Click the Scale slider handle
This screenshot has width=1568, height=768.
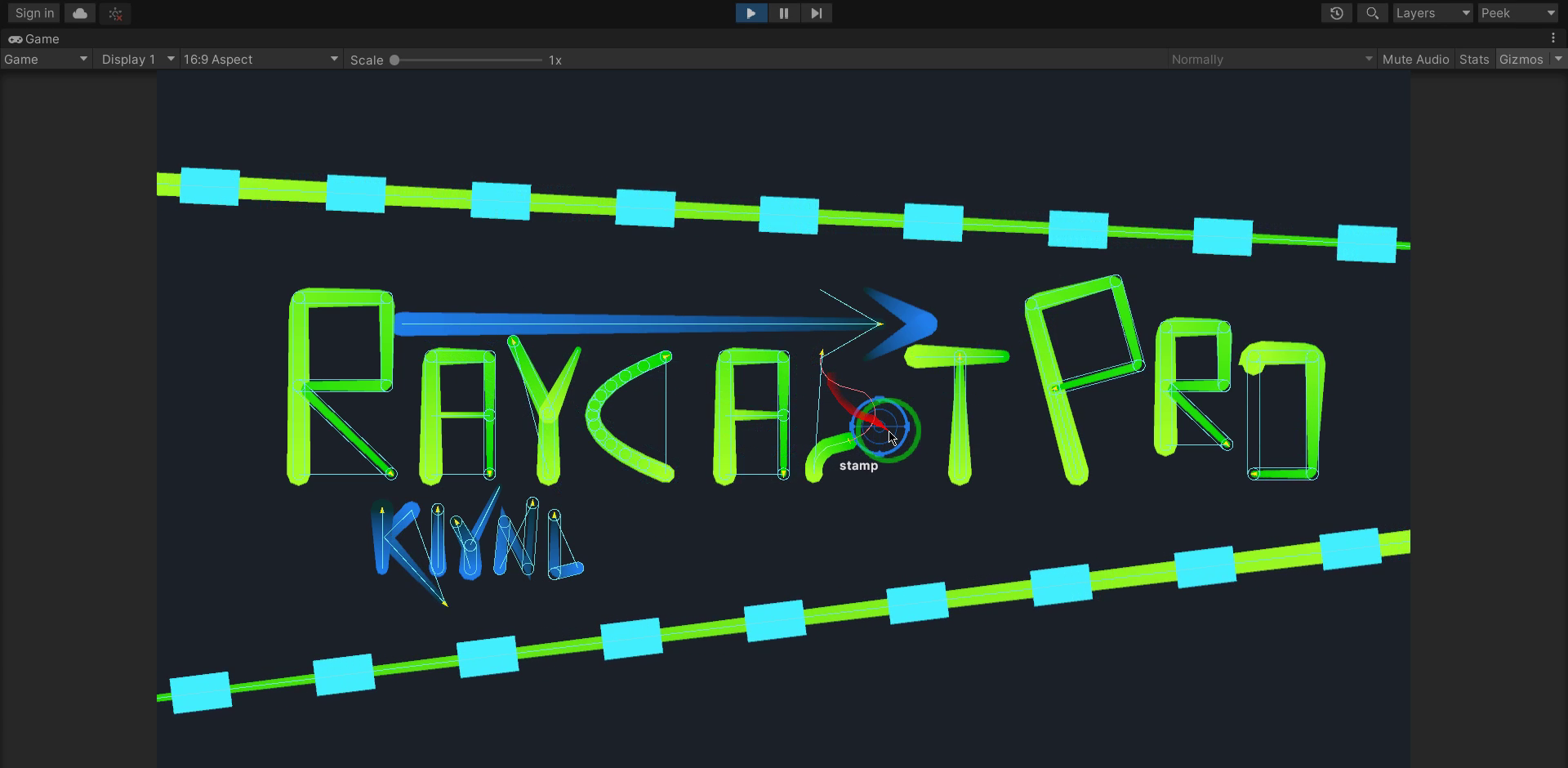394,60
